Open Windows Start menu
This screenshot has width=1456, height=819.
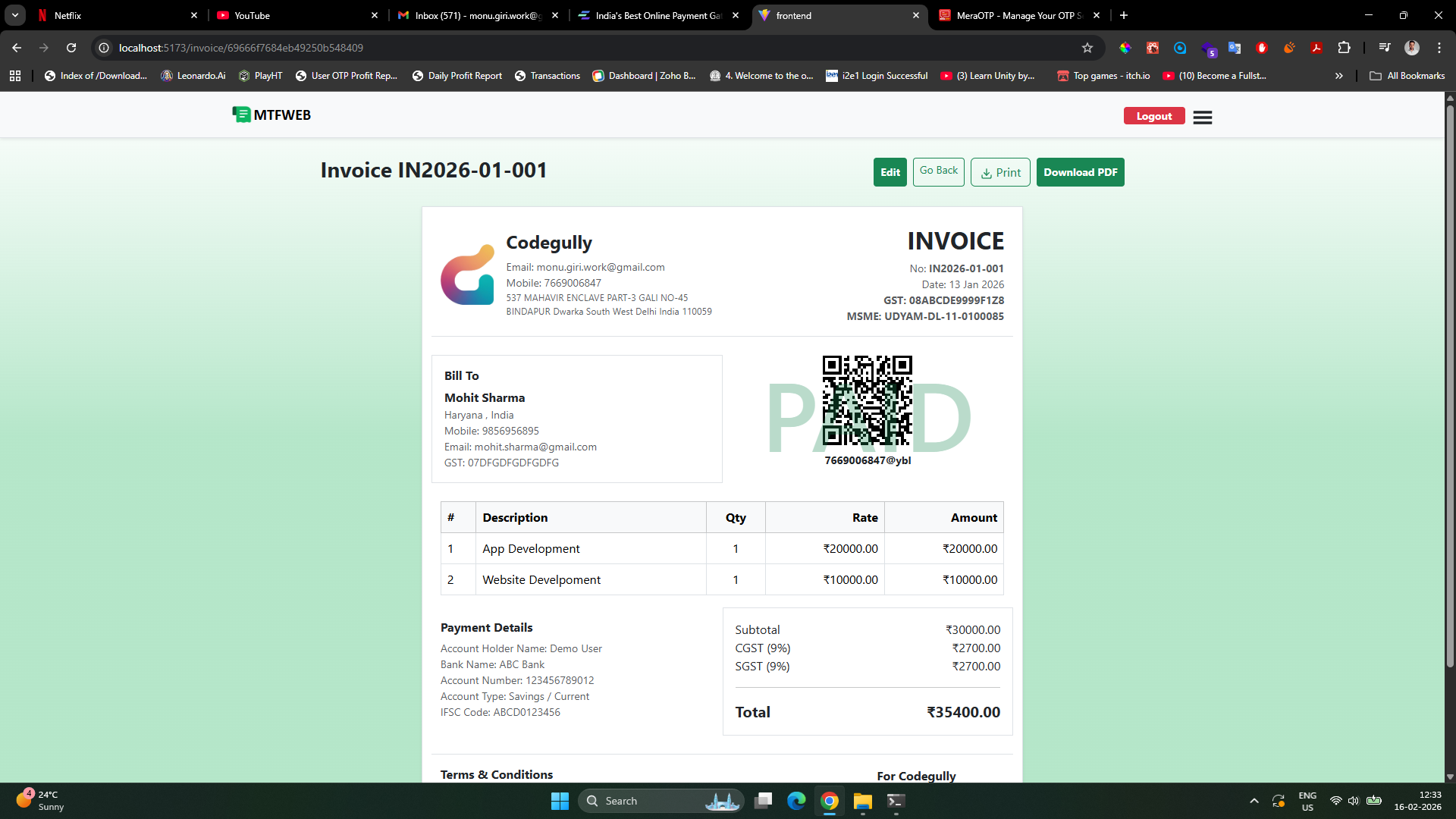click(x=560, y=801)
